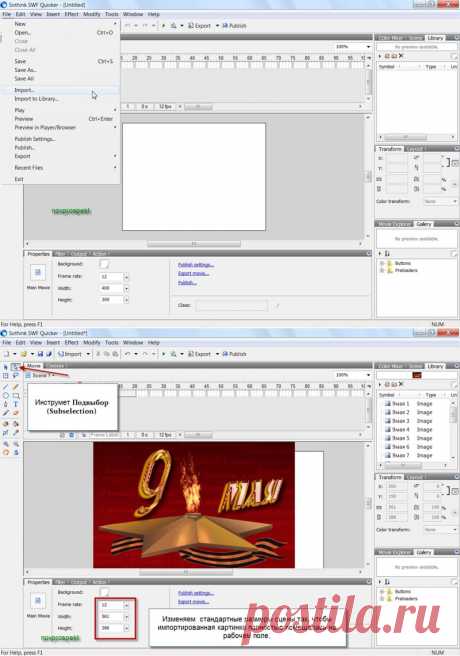
Task: Click the Background color swatch in the File-menu window
Action: 105,264
